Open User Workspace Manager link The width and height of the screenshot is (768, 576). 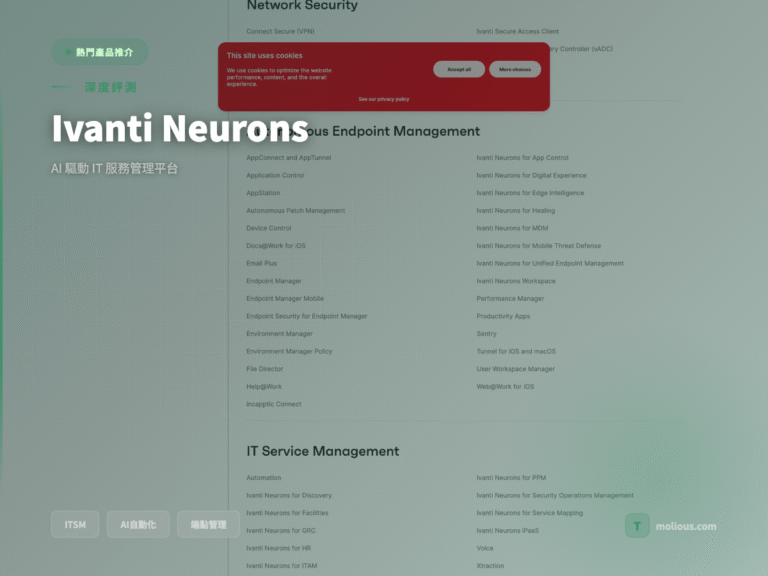tap(515, 369)
